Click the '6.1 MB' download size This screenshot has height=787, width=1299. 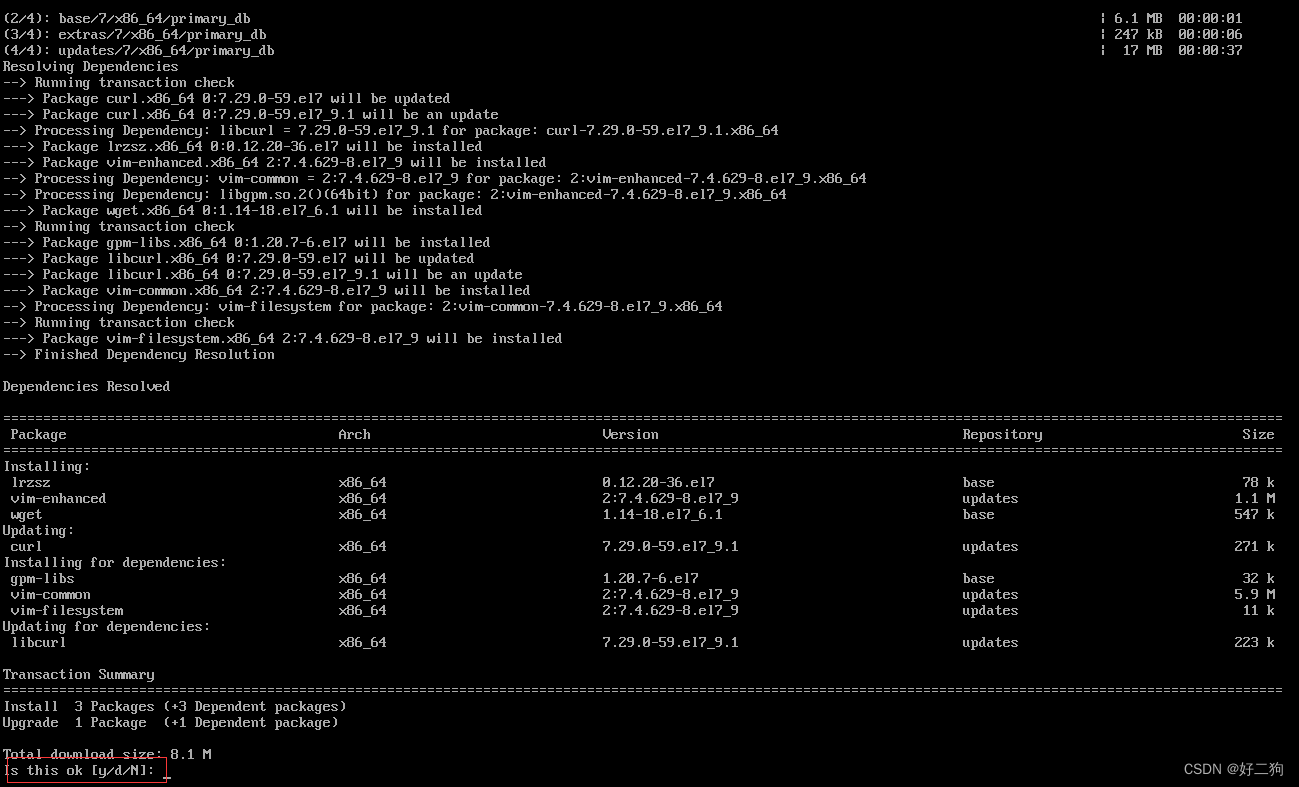(x=1138, y=19)
